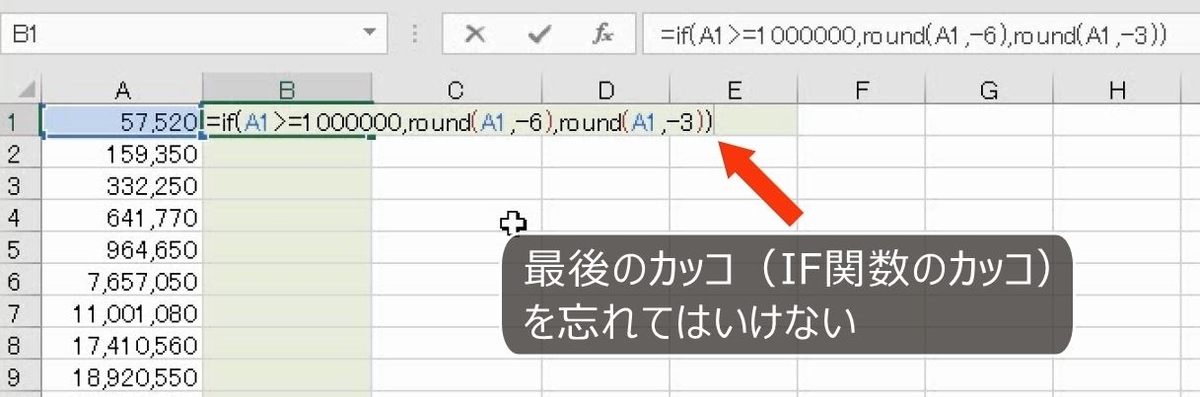The height and width of the screenshot is (397, 1200).
Task: Select row 6 header
Action: (x=21, y=281)
